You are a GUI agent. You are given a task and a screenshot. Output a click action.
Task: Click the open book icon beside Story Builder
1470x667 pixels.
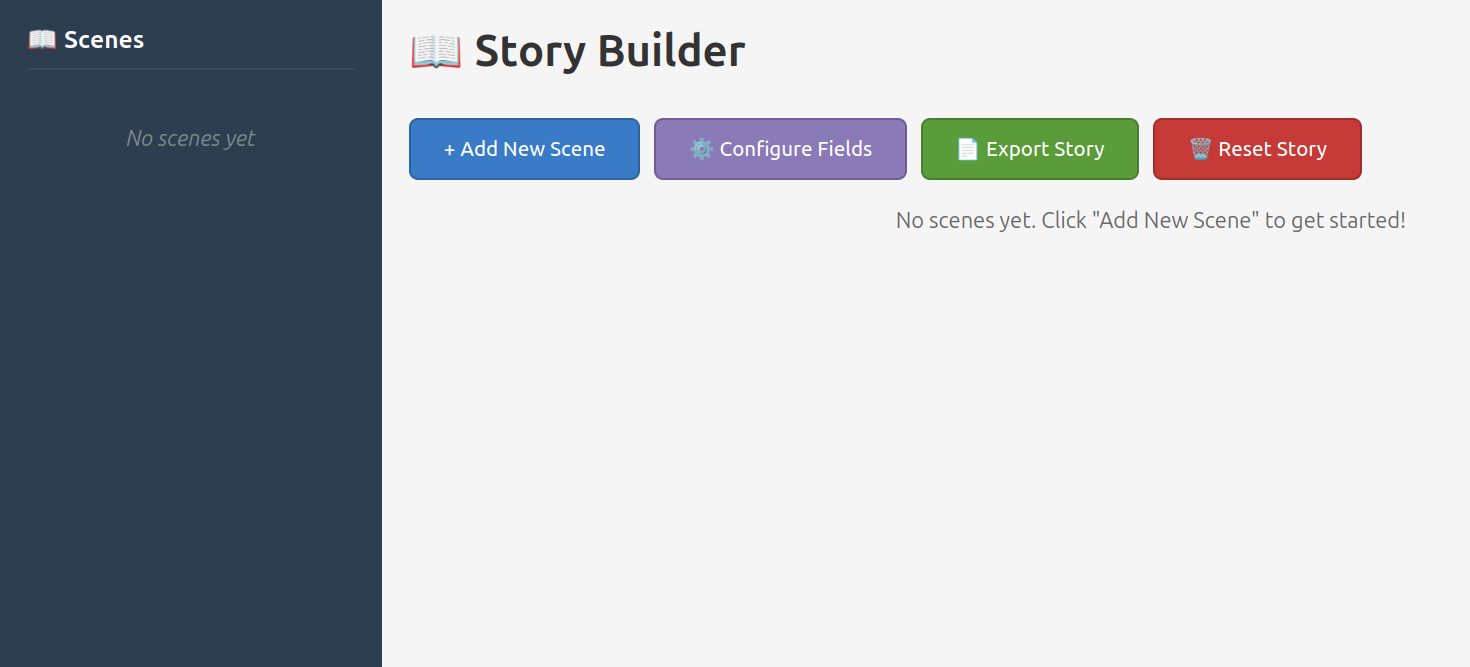(x=436, y=51)
